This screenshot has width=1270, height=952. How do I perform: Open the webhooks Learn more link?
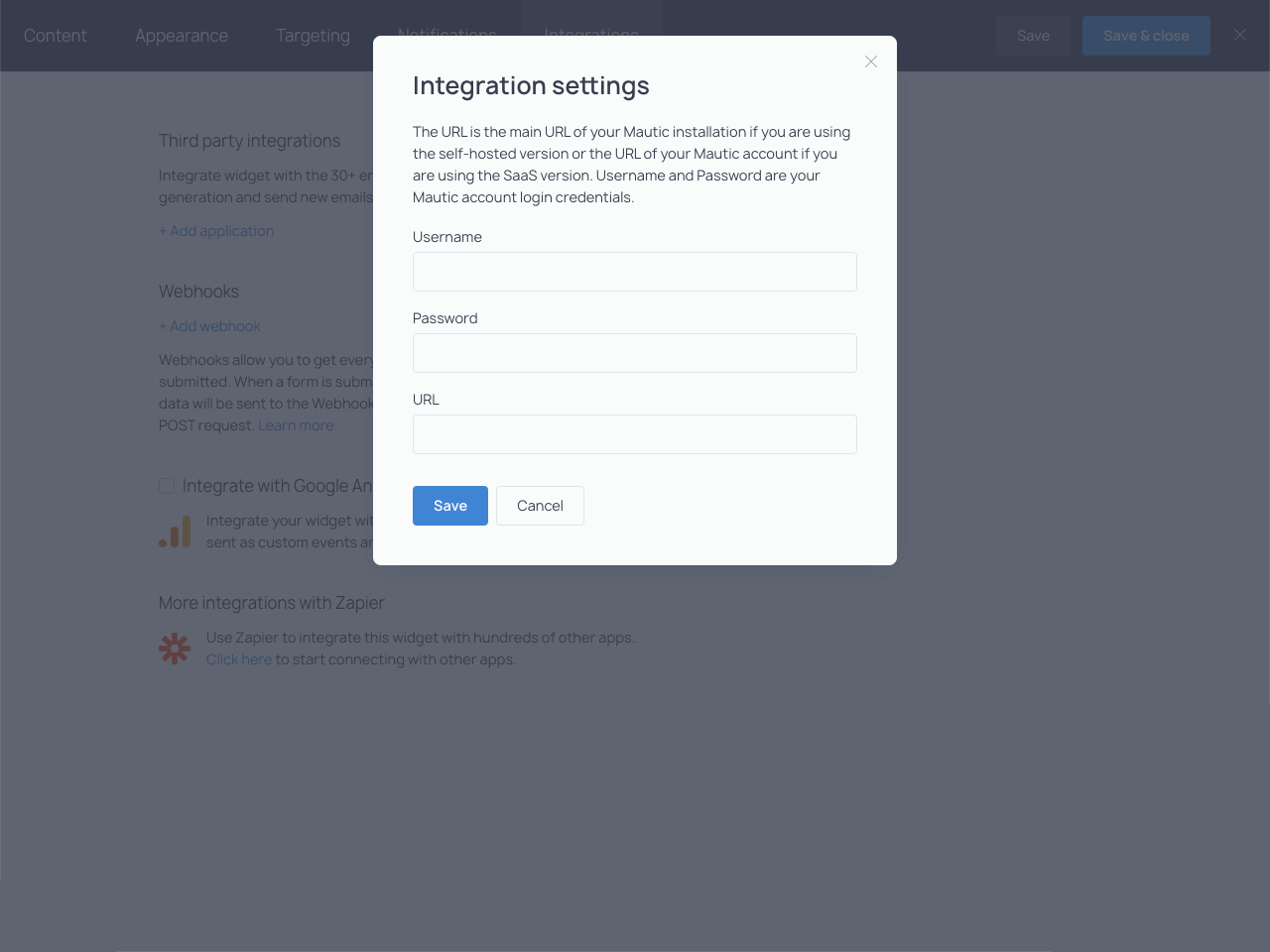(x=296, y=425)
